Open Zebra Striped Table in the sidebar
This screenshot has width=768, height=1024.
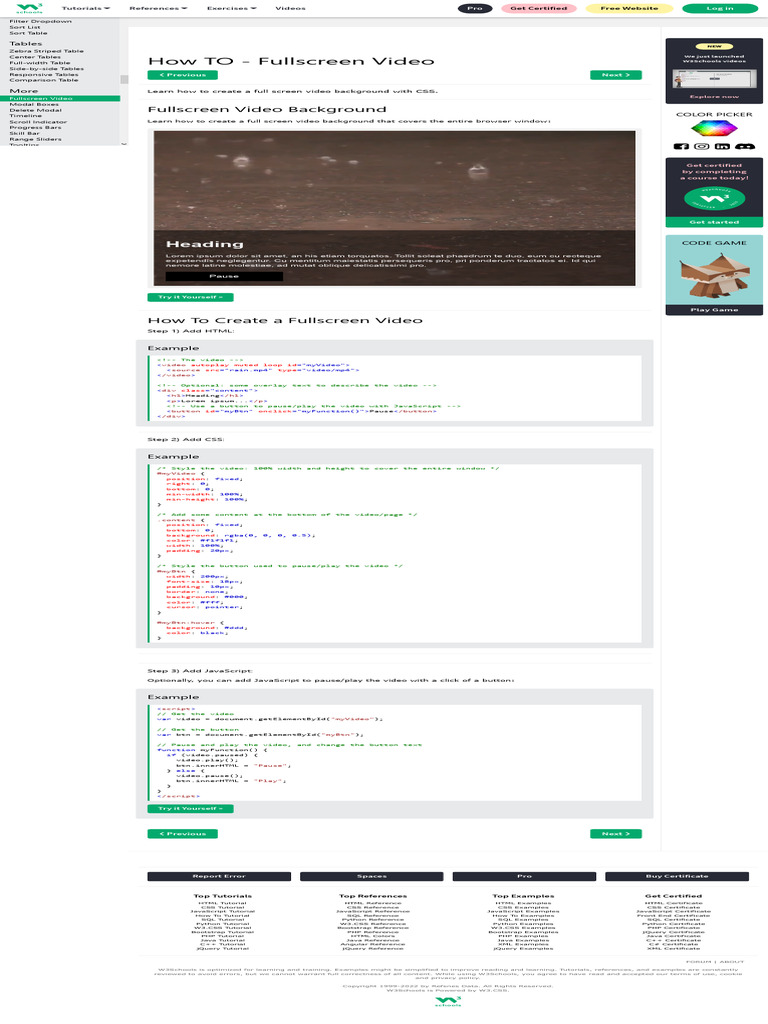[x=46, y=51]
